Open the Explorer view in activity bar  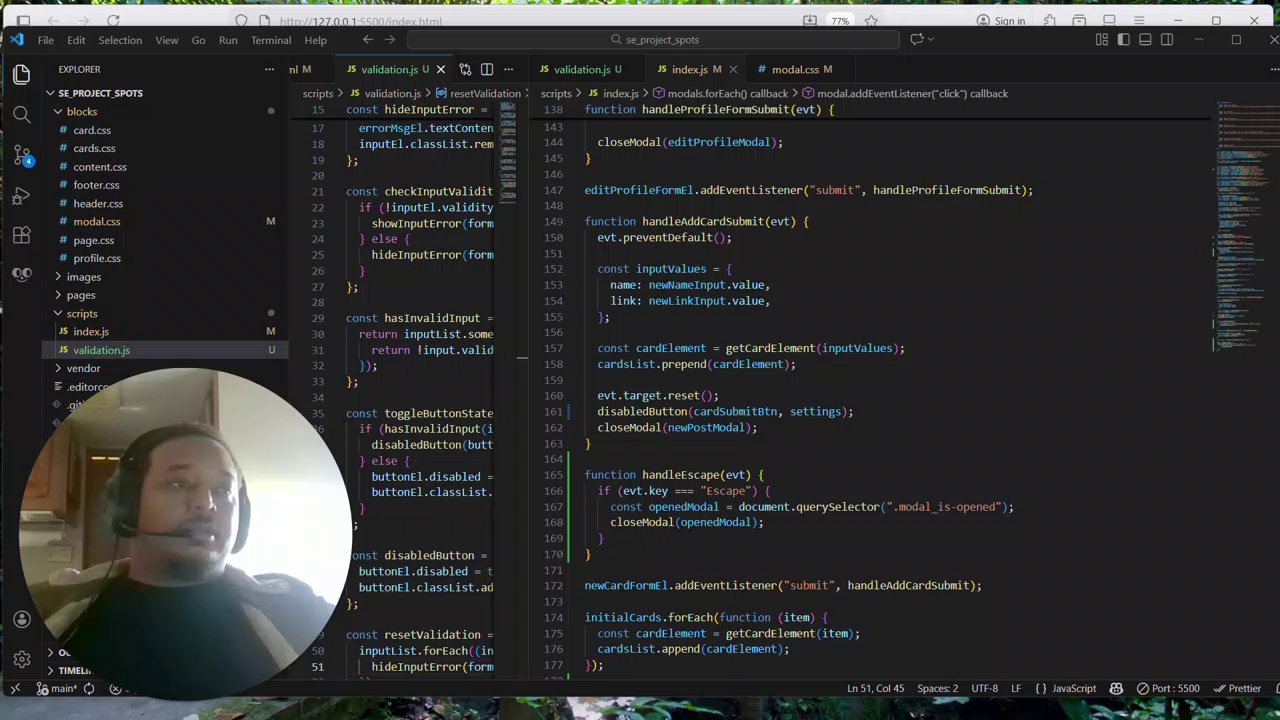[22, 75]
